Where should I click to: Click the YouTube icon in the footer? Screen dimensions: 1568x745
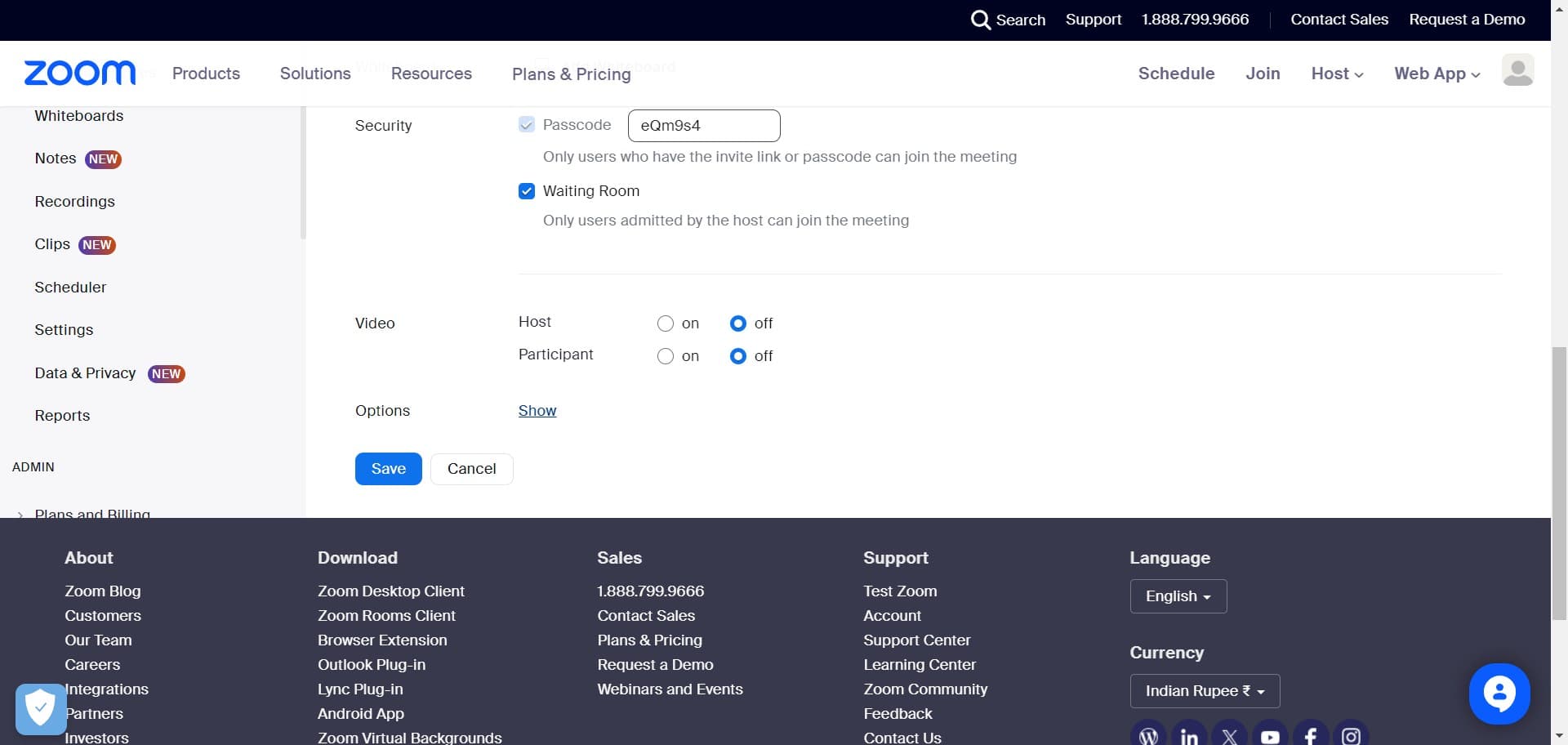pyautogui.click(x=1270, y=734)
